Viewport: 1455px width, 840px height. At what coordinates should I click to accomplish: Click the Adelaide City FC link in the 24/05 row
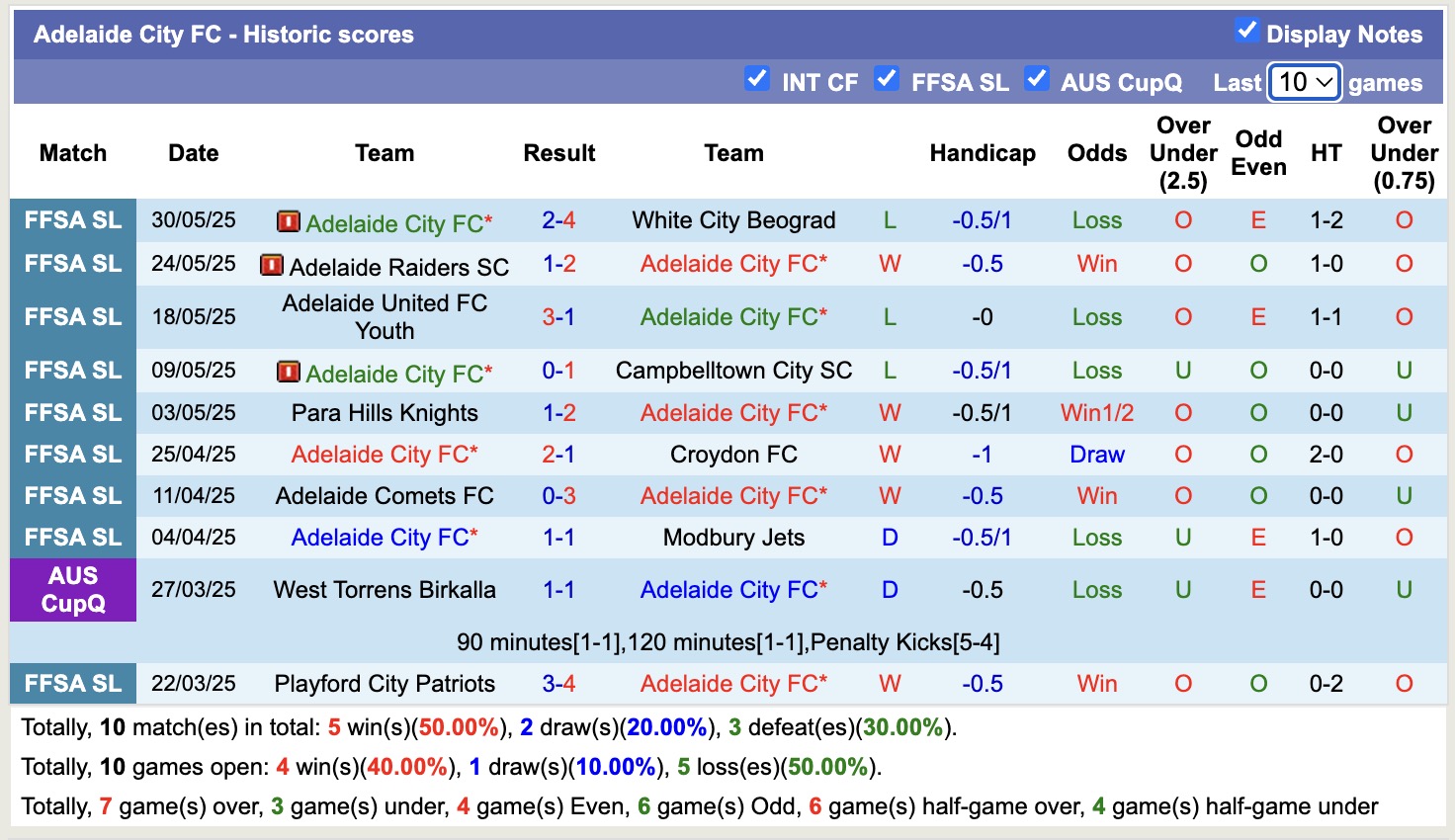coord(733,264)
